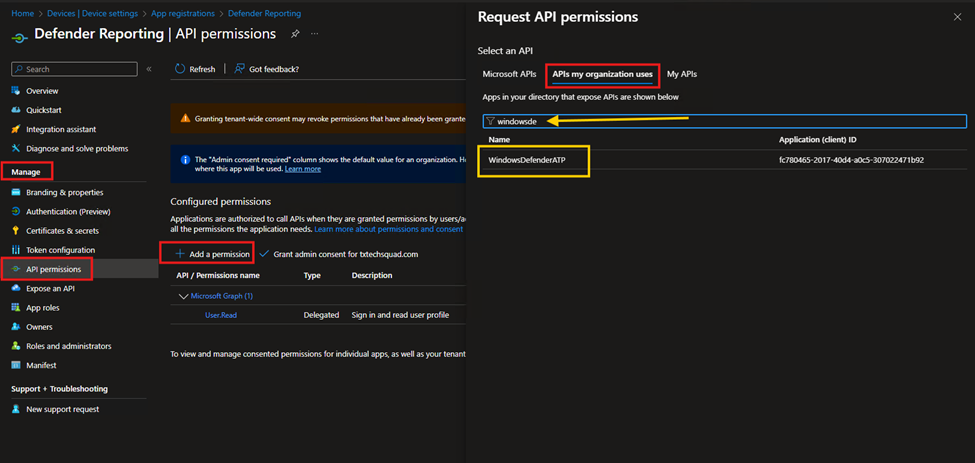Open the ellipsis menu beside page title
Image resolution: width=975 pixels, height=463 pixels.
click(315, 34)
